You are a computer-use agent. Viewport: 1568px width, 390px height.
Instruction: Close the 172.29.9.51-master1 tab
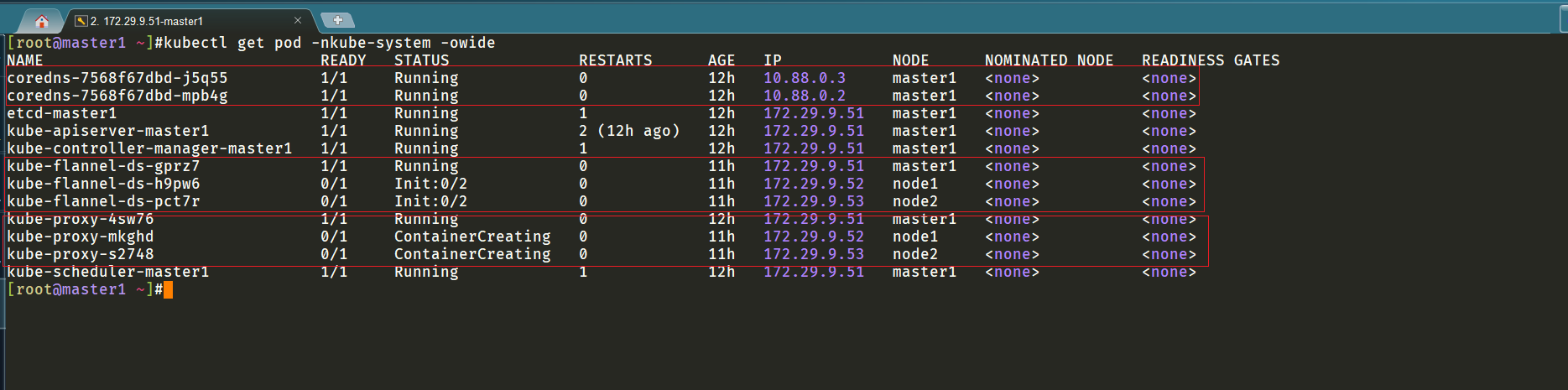pyautogui.click(x=298, y=20)
